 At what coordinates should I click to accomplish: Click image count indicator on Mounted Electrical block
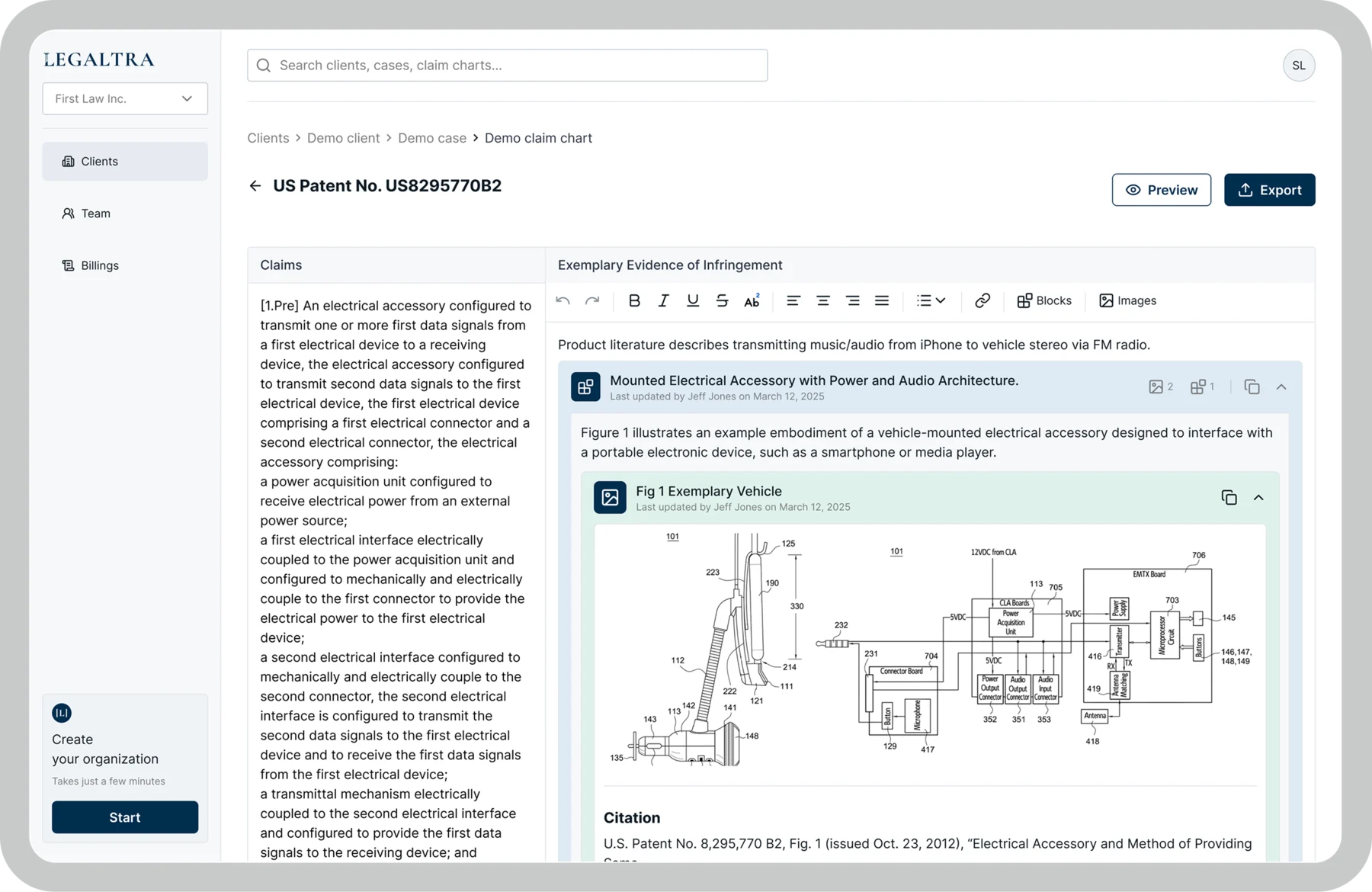tap(1161, 387)
